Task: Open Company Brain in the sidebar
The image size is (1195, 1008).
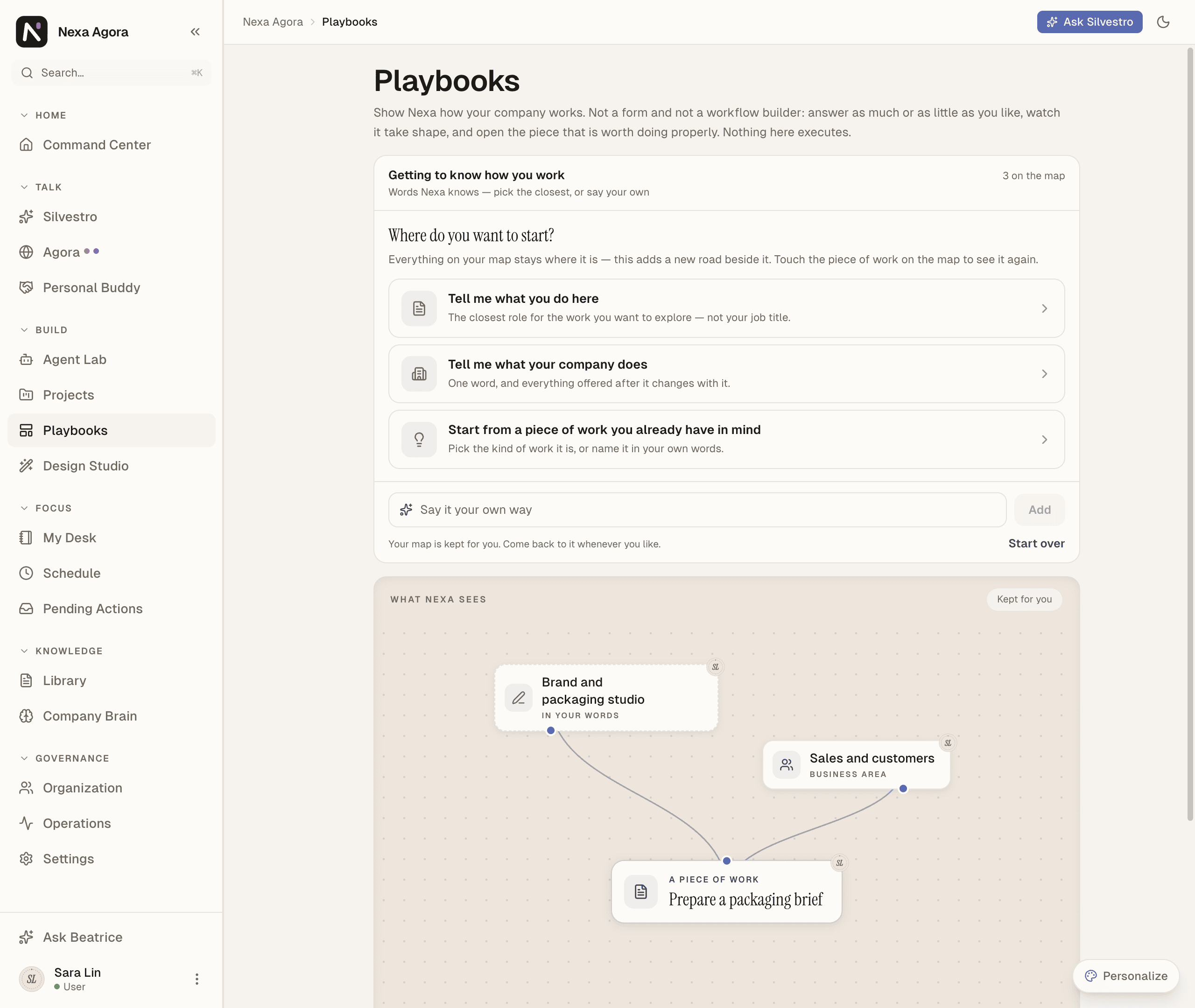Action: point(112,716)
